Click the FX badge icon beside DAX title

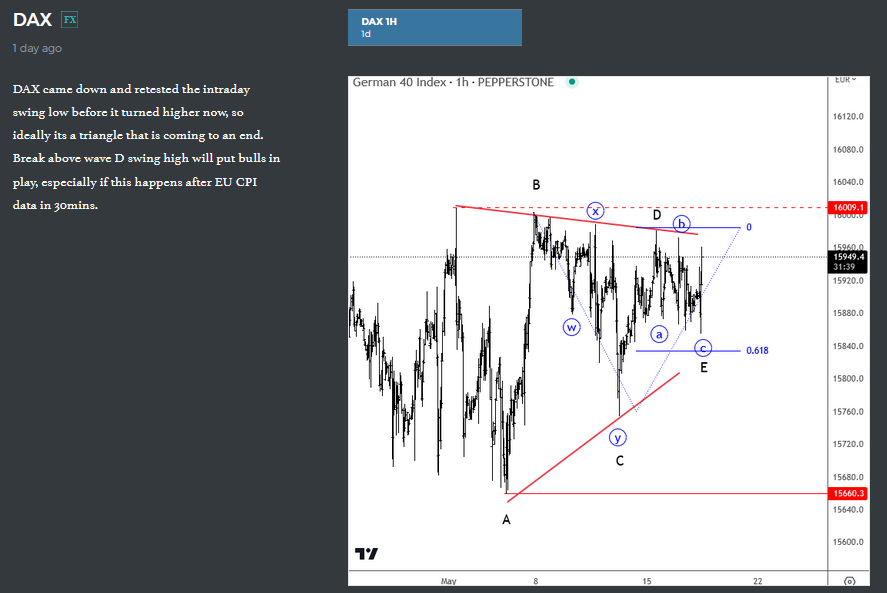point(70,20)
